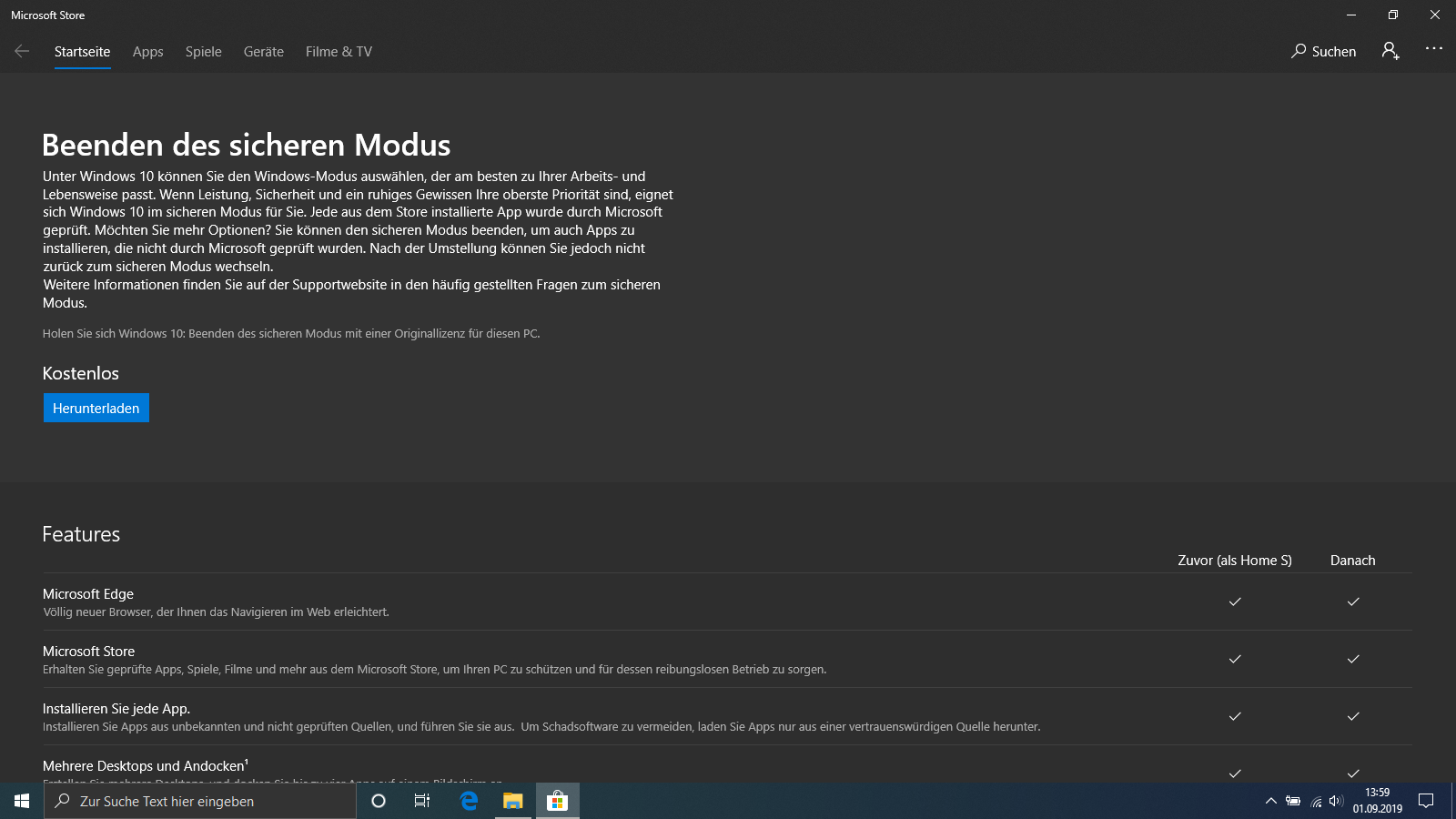Switch to the Spiele tab

[x=203, y=52]
